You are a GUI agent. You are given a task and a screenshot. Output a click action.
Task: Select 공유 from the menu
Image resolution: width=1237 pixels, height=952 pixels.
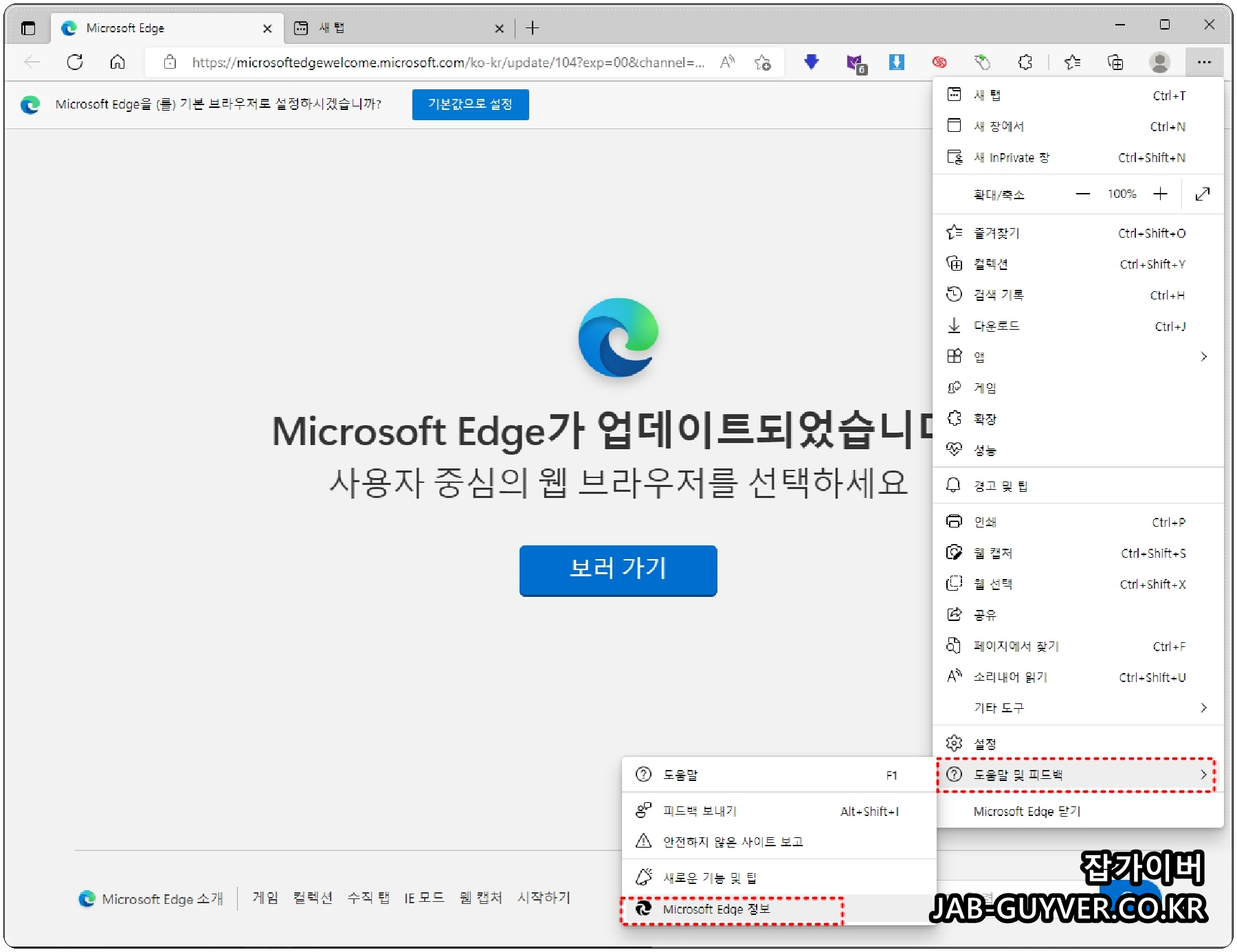click(x=1078, y=615)
